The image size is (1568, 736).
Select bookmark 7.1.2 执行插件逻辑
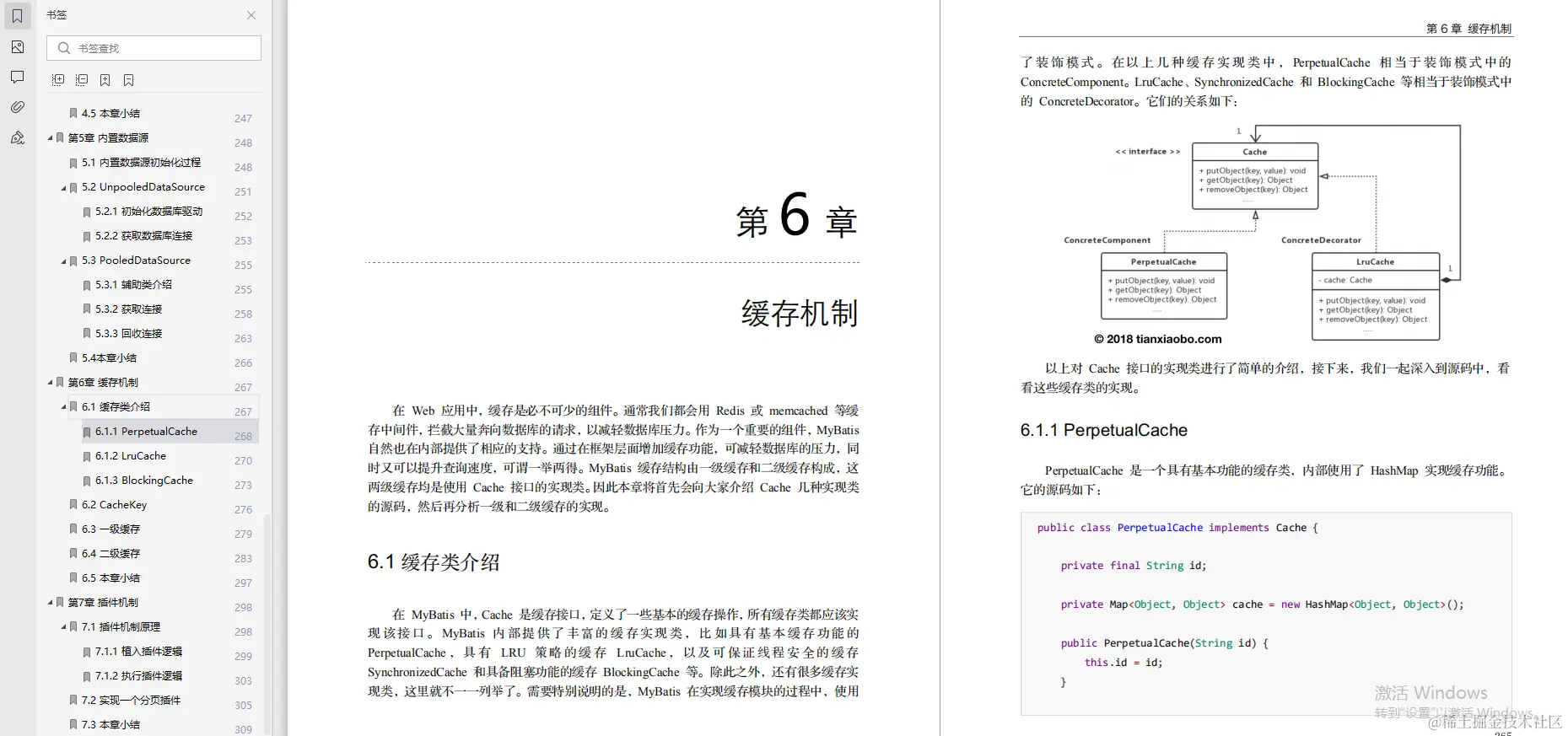[138, 675]
